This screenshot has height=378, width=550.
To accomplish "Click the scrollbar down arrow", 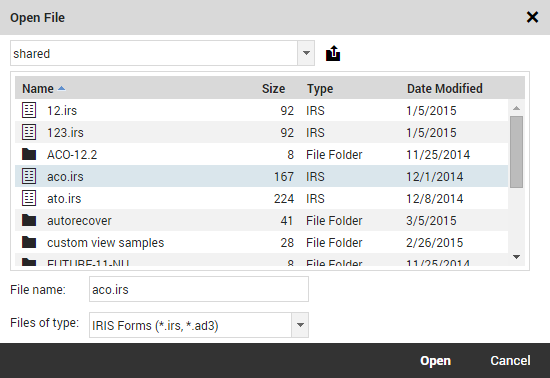I will tap(516, 257).
